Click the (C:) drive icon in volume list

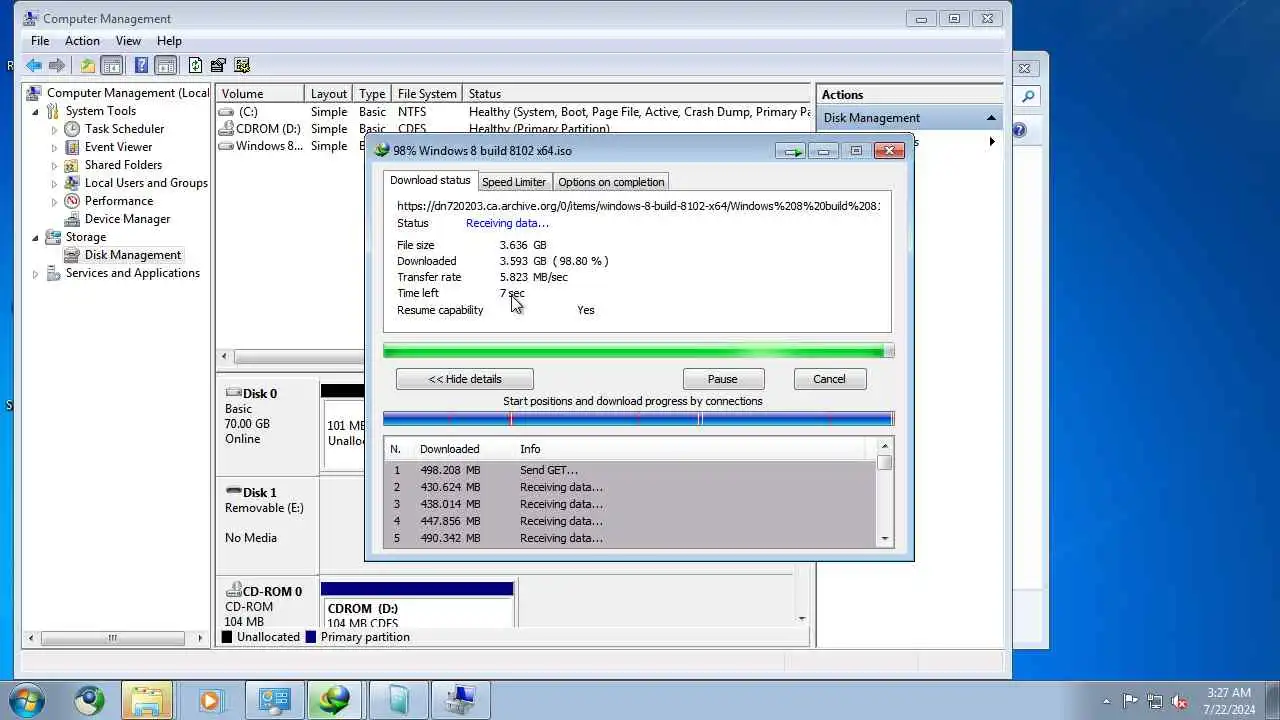(227, 112)
